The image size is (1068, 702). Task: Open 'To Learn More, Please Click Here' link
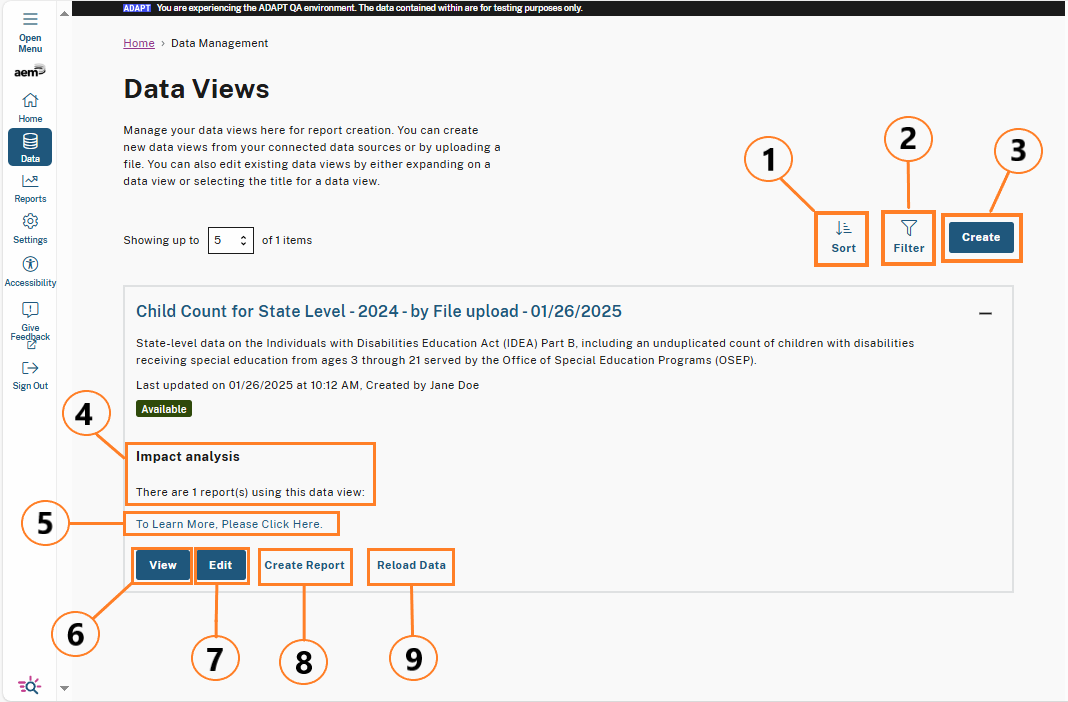pyautogui.click(x=231, y=523)
